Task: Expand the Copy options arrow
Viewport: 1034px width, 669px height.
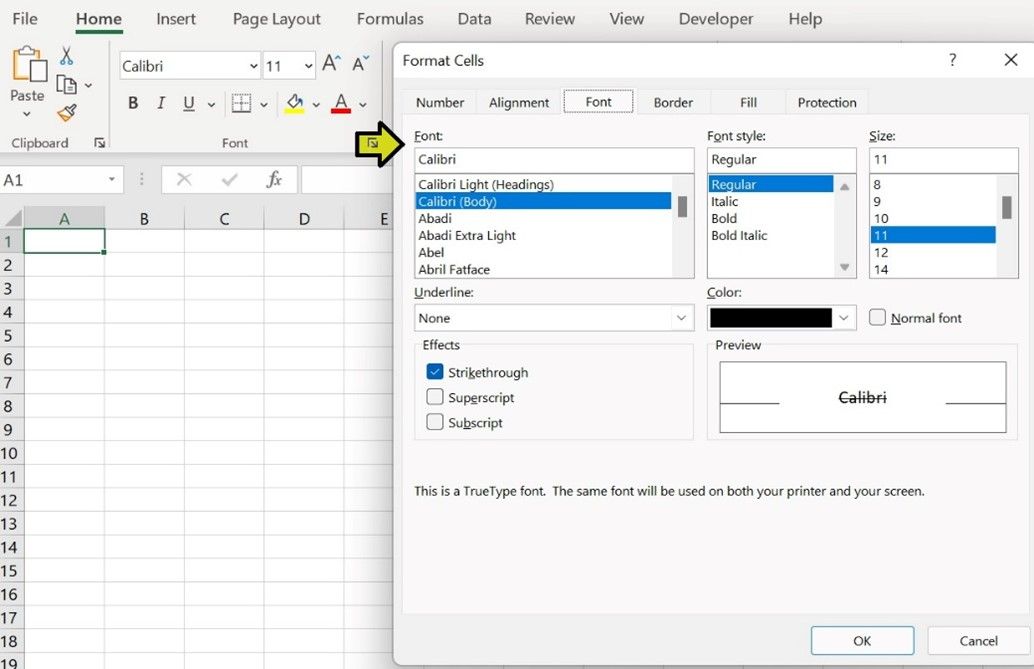Action: pos(88,85)
